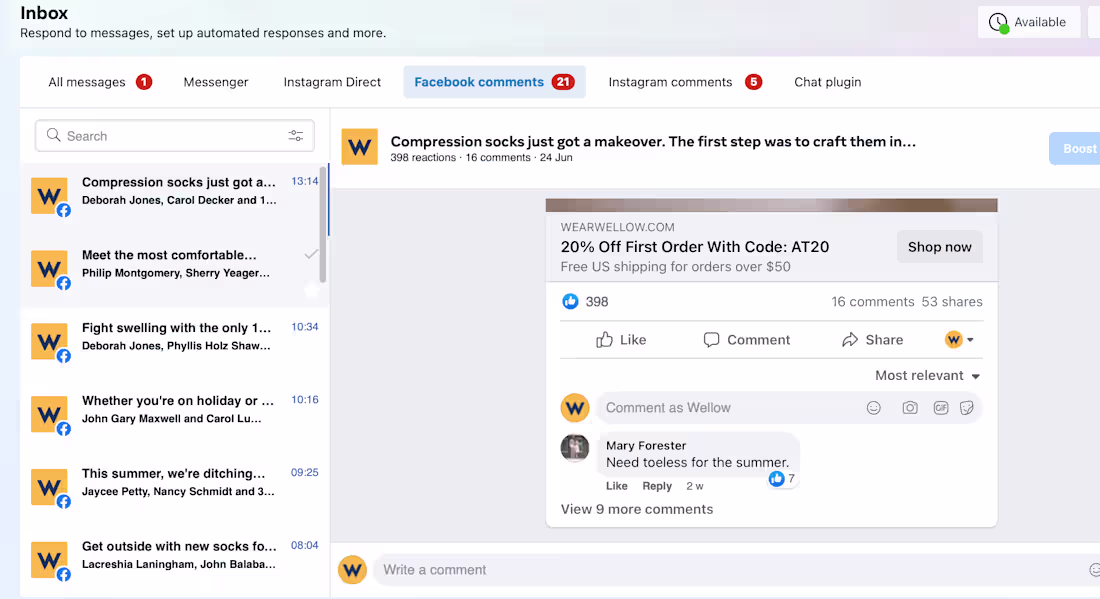The image size is (1100, 599).
Task: Click the 2 w timestamp on the comment
Action: pos(695,485)
